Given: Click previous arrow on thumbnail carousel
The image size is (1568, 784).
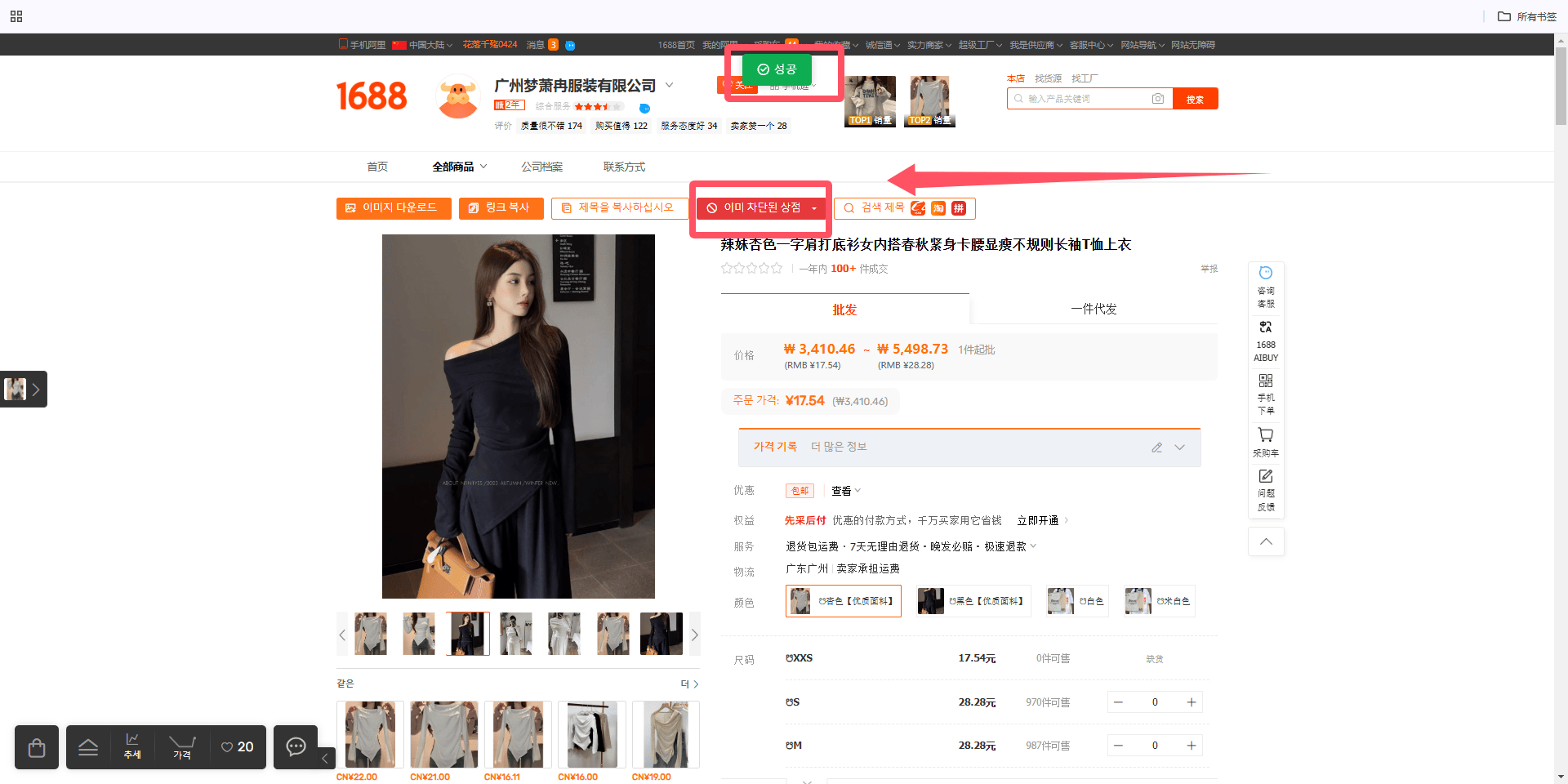Looking at the screenshot, I should (x=342, y=635).
